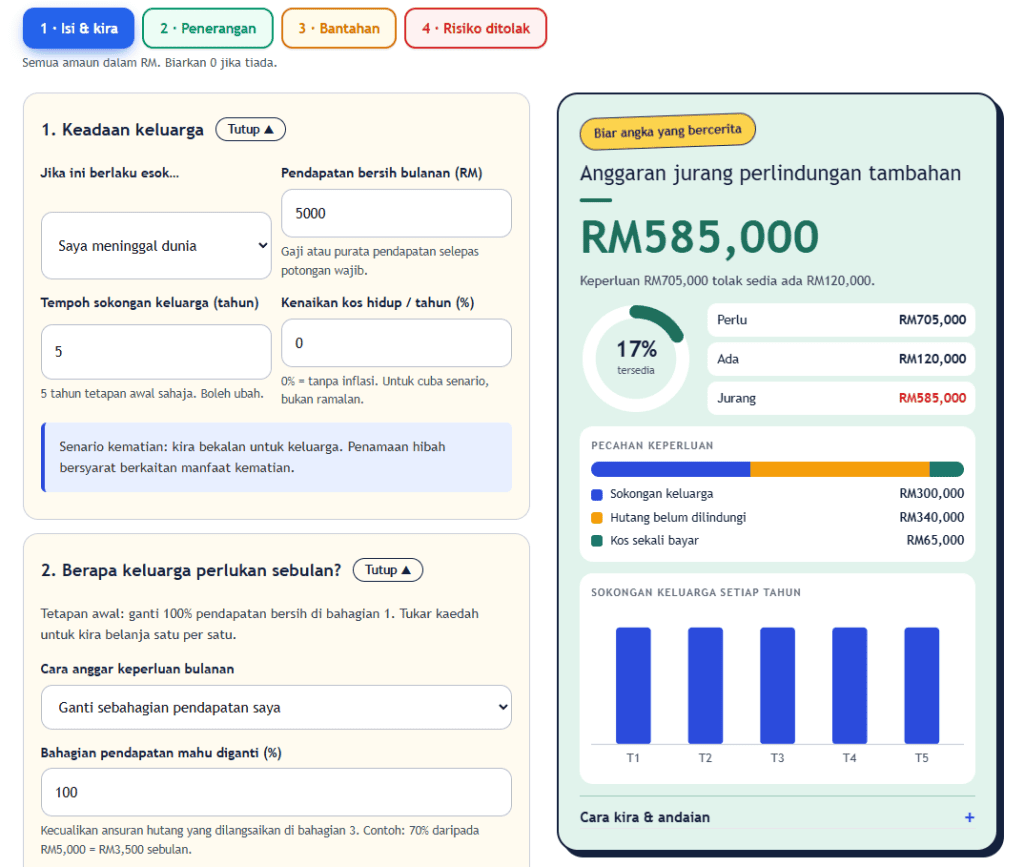
Task: Click the blue Sokongan keluarga legend swatch
Action: (596, 494)
